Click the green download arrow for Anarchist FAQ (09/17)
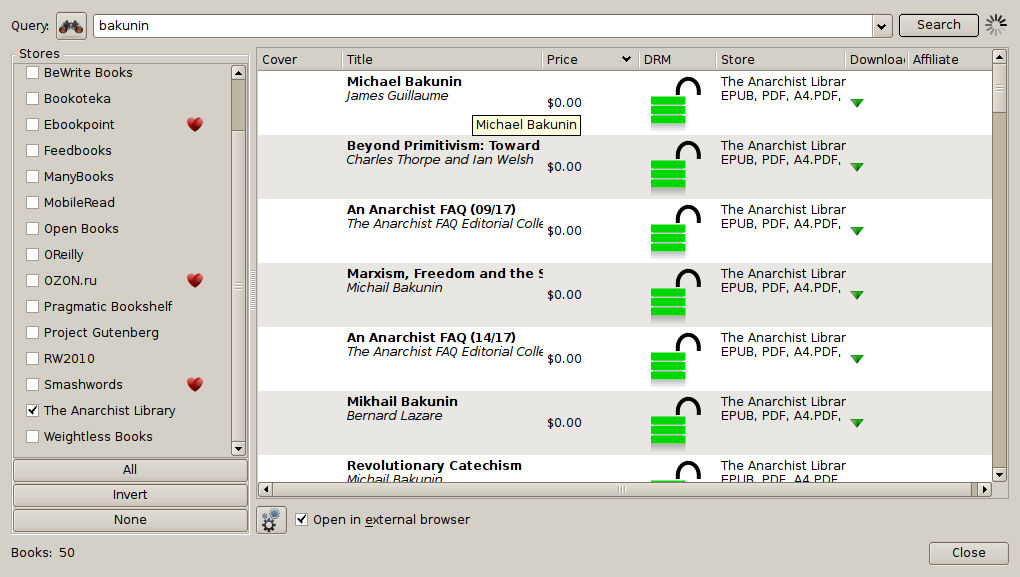 (x=857, y=231)
